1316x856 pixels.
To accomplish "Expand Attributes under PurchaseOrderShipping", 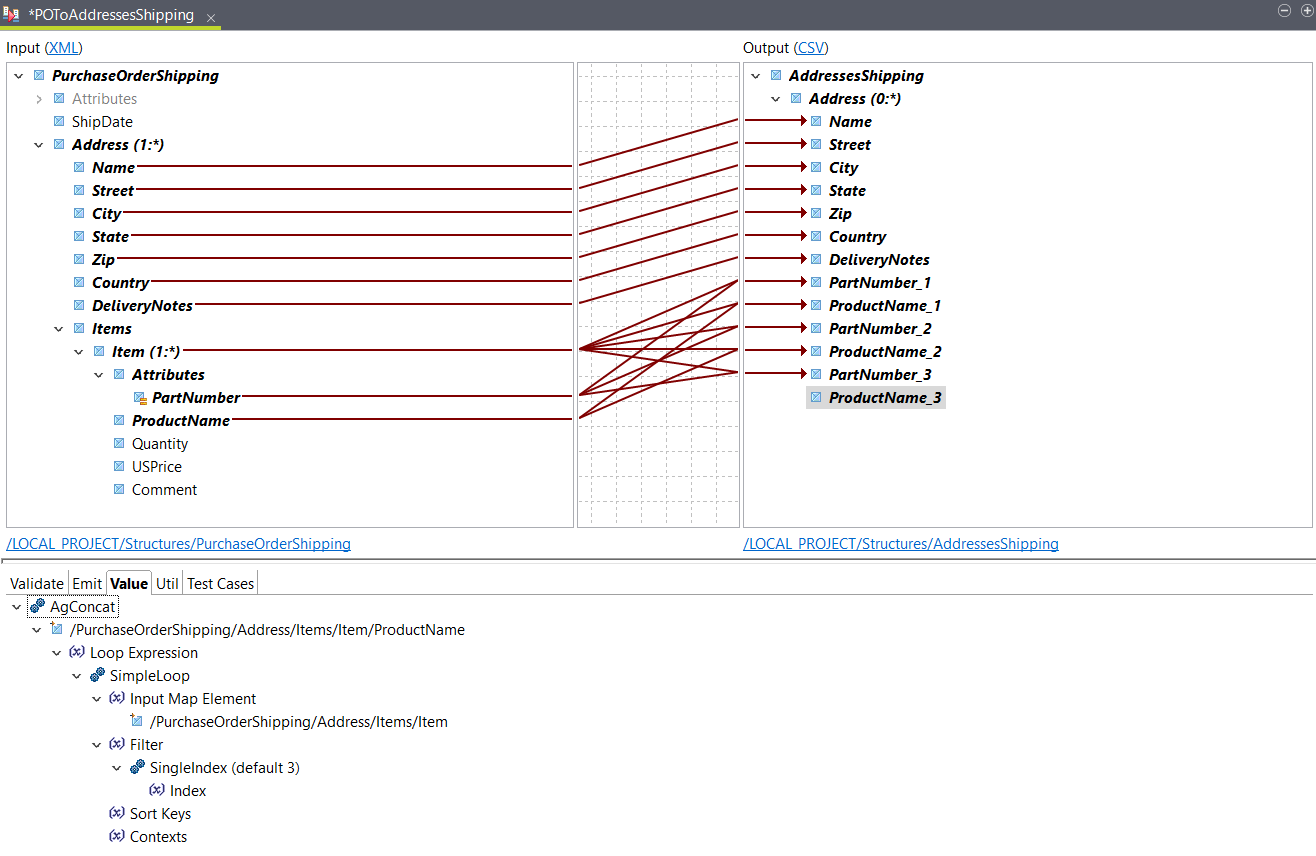I will point(38,98).
